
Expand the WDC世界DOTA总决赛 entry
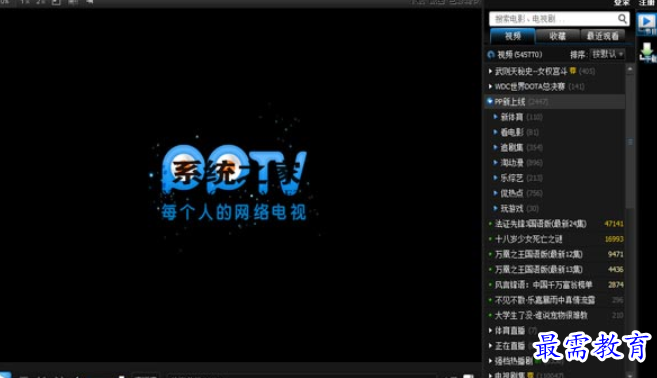(490, 86)
